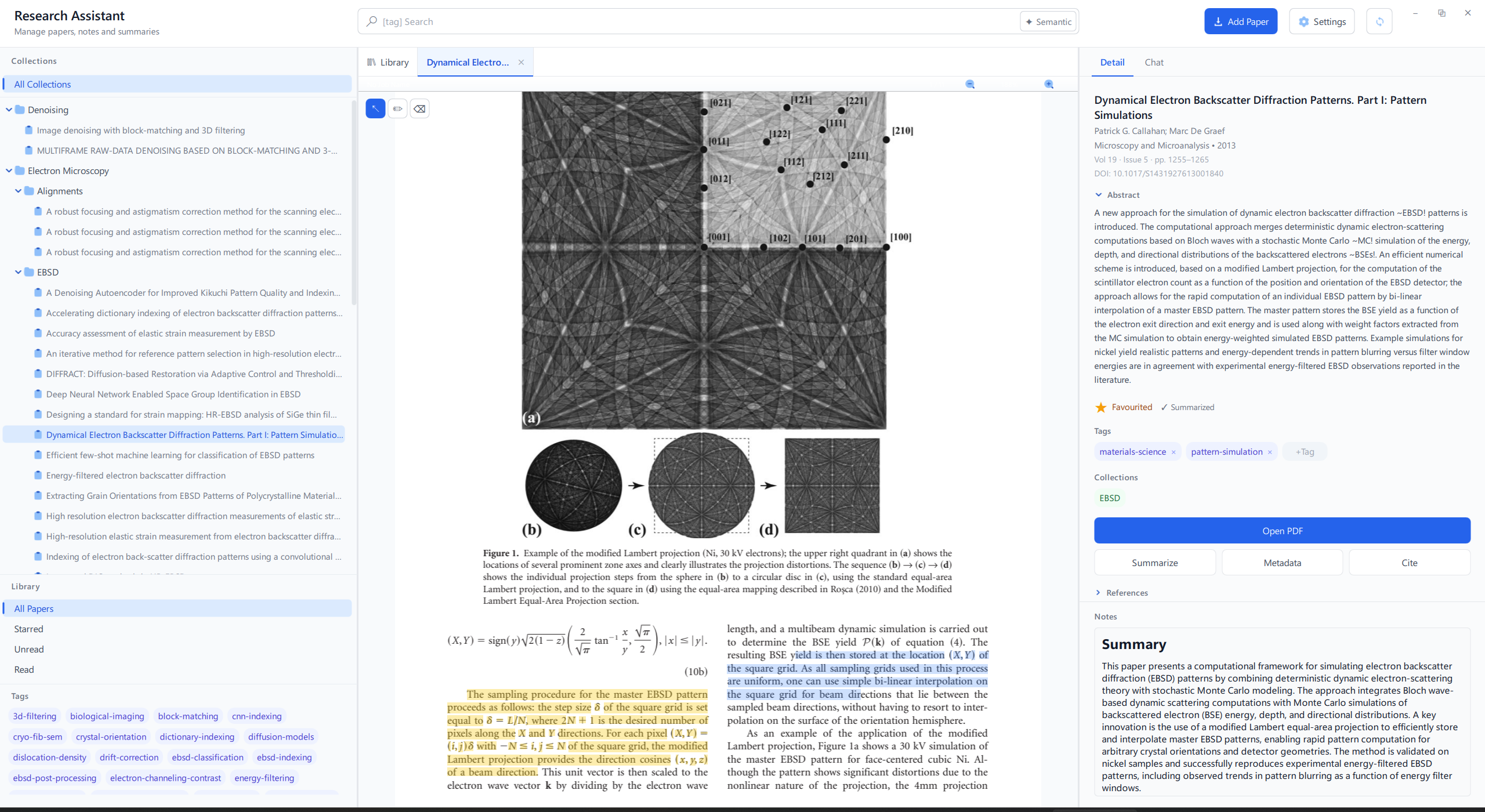The image size is (1485, 812).
Task: Click the Cite button
Action: (1409, 563)
